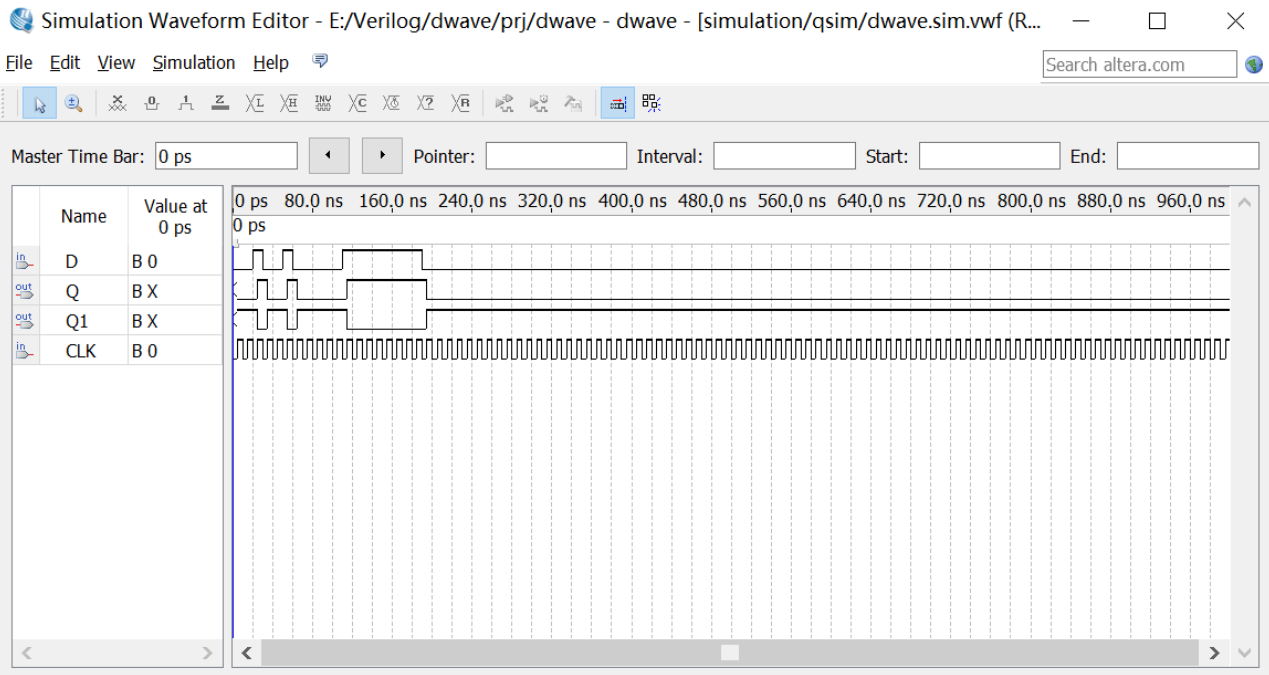Image resolution: width=1269 pixels, height=675 pixels.
Task: Click inside the Pointer input field
Action: [x=555, y=155]
